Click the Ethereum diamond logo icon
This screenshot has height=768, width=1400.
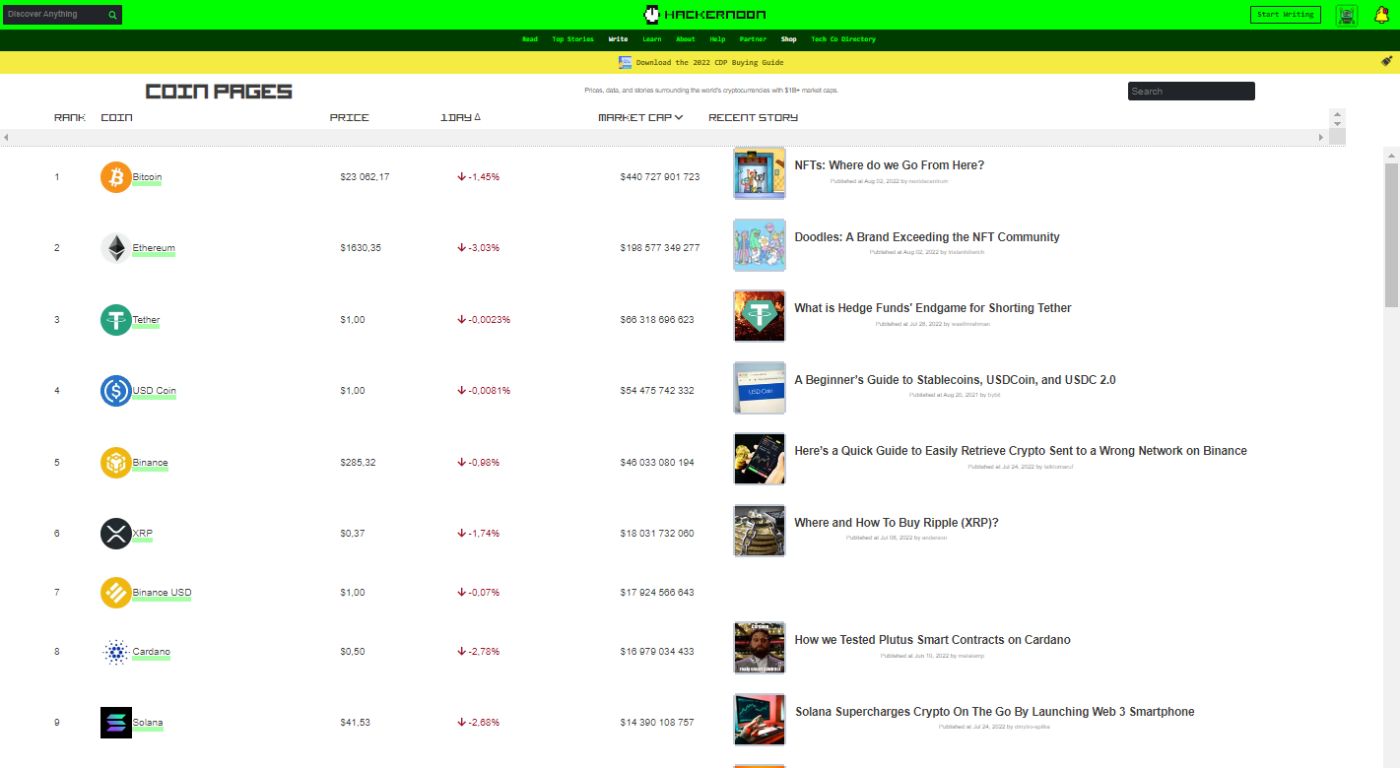pyautogui.click(x=116, y=248)
